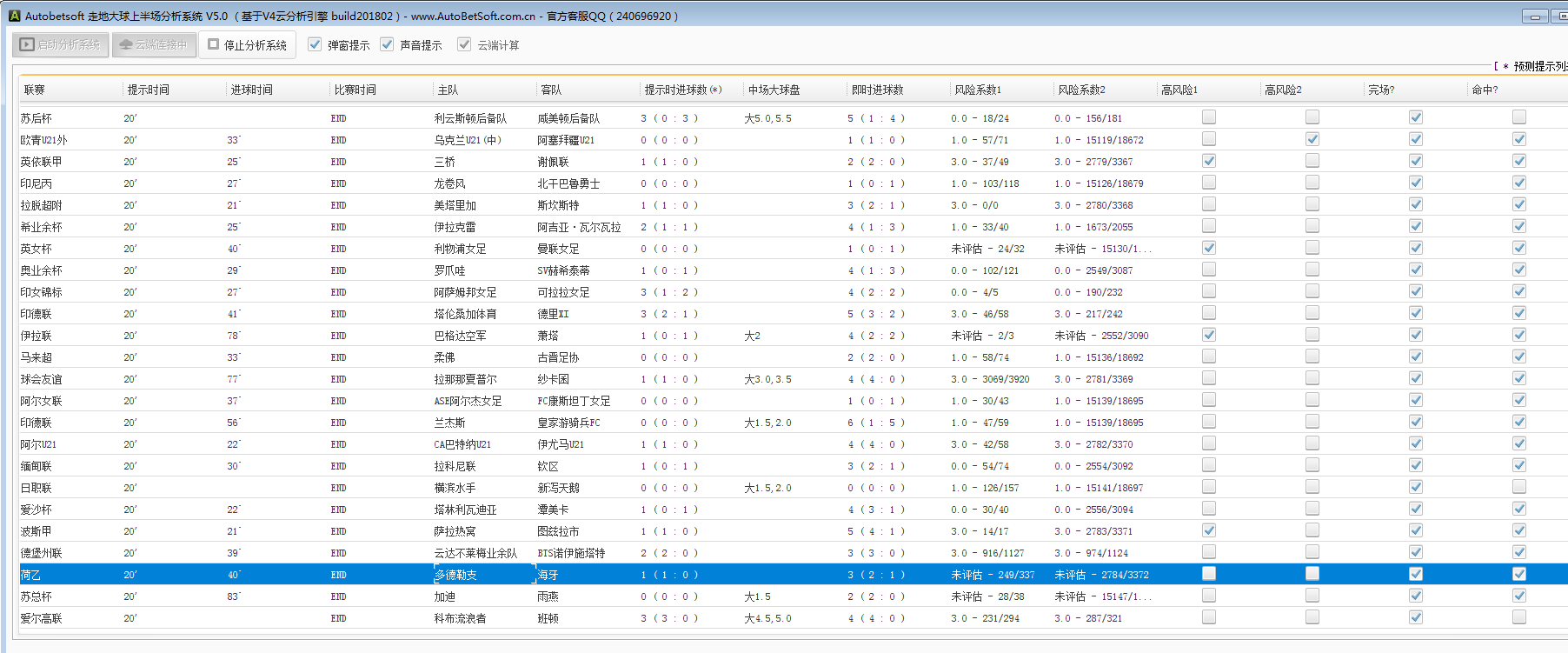This screenshot has width=1568, height=653.
Task: Click the play icon on 启动分析系统
Action: pos(27,44)
